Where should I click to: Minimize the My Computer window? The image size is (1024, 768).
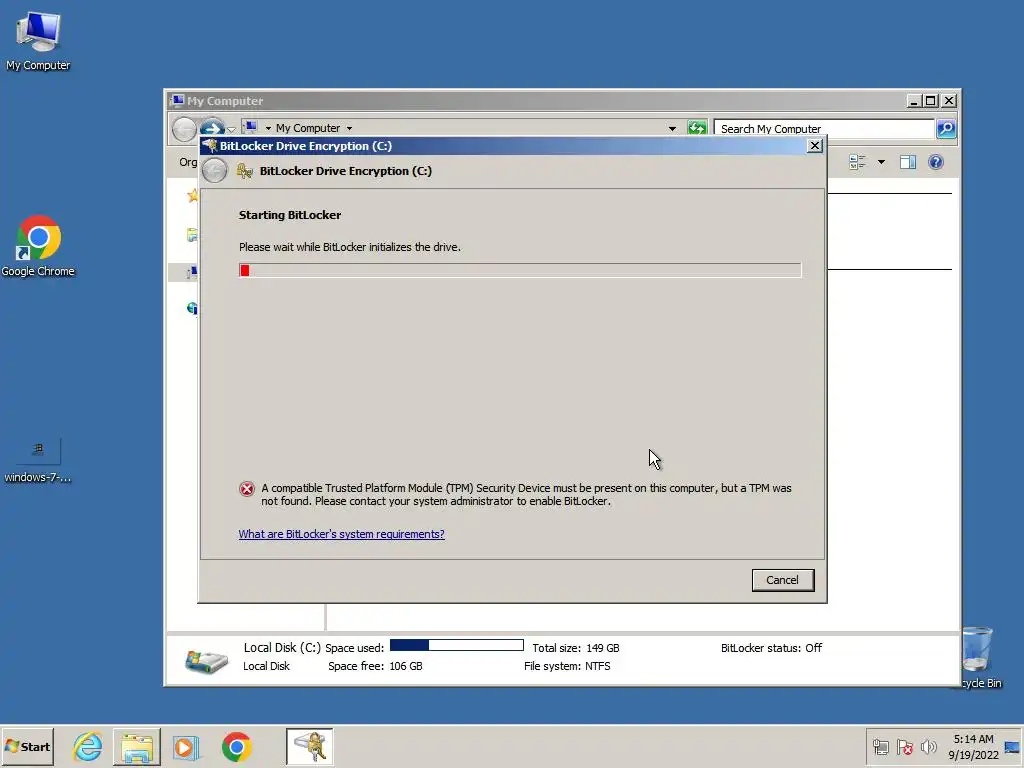(914, 101)
